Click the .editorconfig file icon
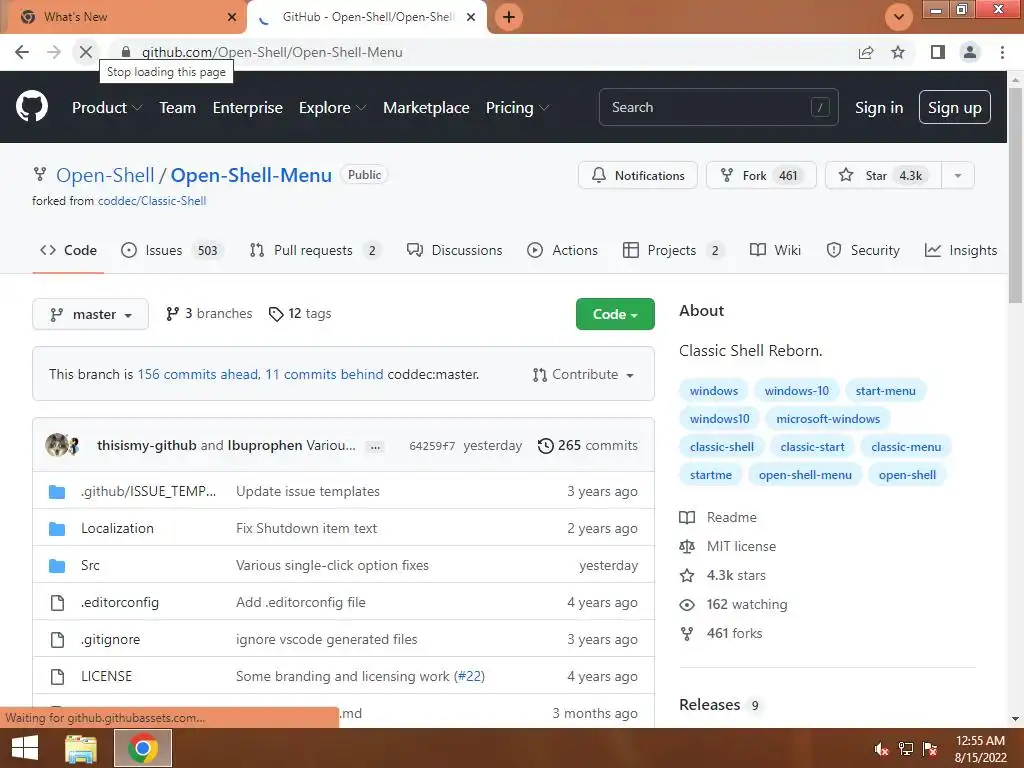Image resolution: width=1024 pixels, height=768 pixels. pos(57,602)
